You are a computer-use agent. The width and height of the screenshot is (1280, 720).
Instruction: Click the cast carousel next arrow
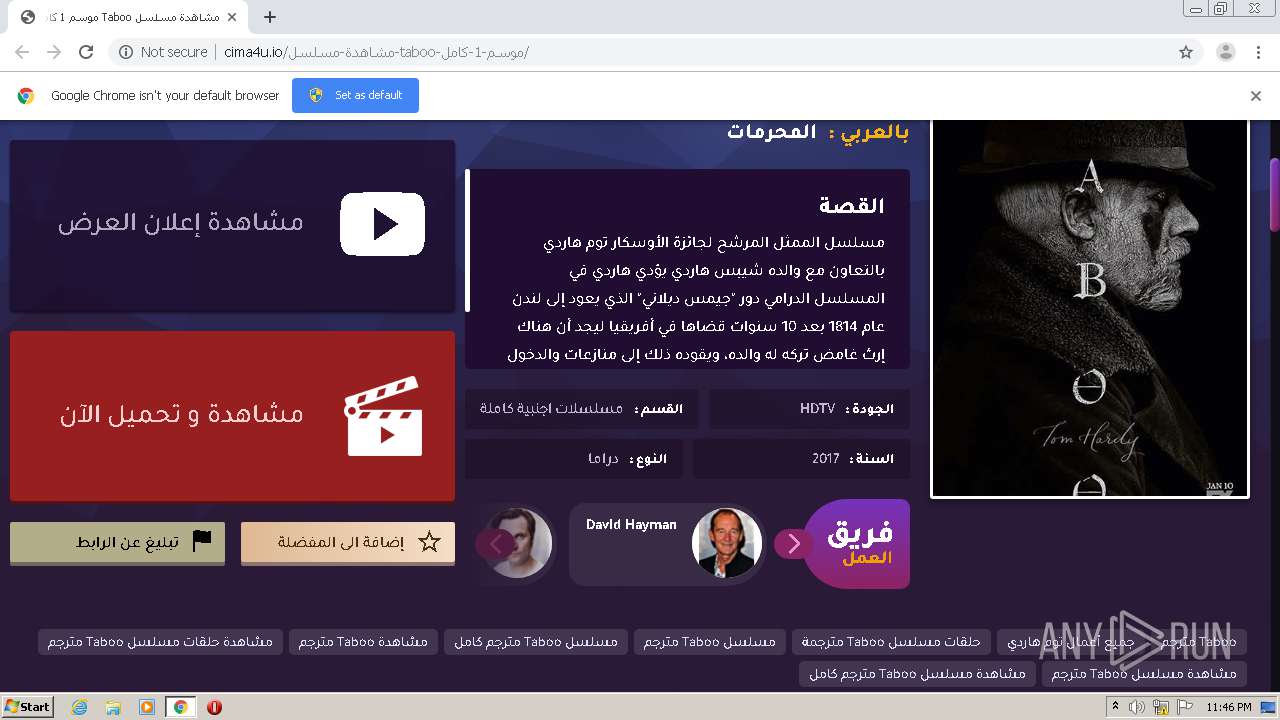794,543
